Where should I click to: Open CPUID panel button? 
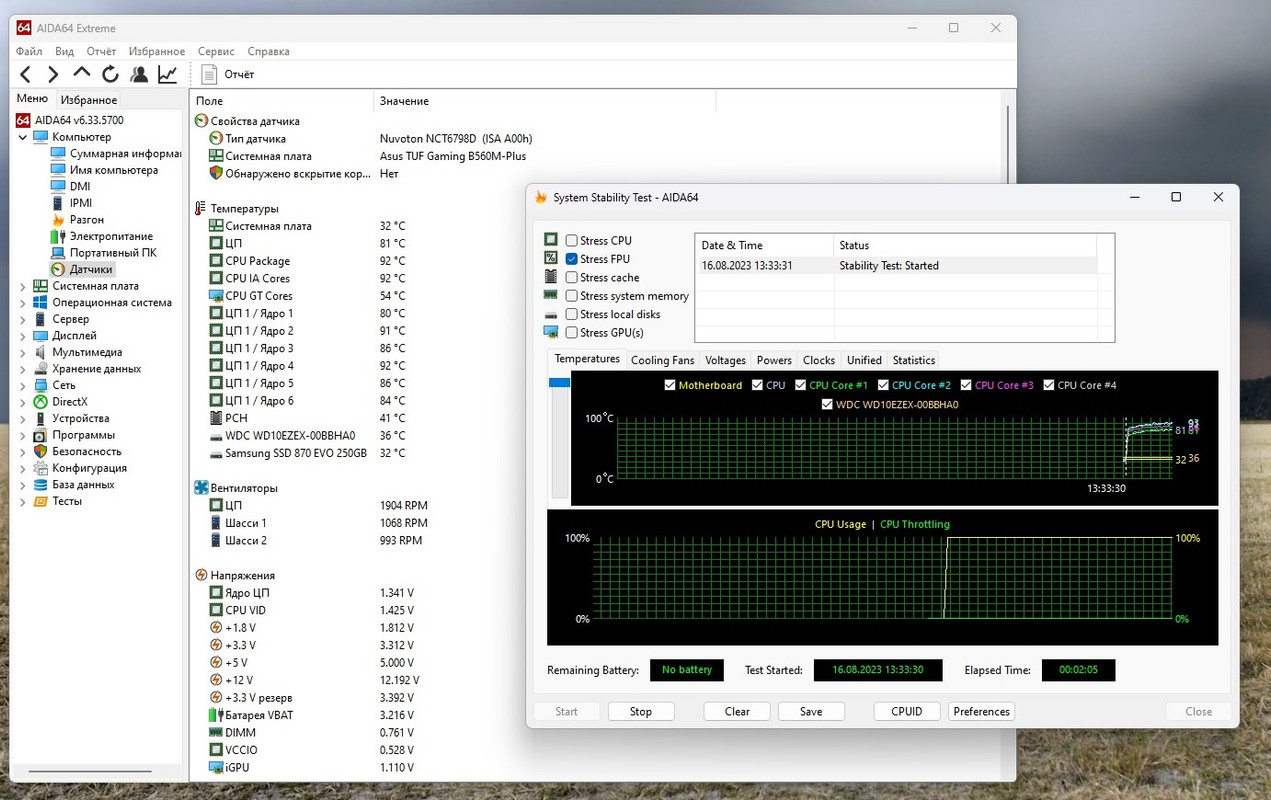(x=907, y=712)
